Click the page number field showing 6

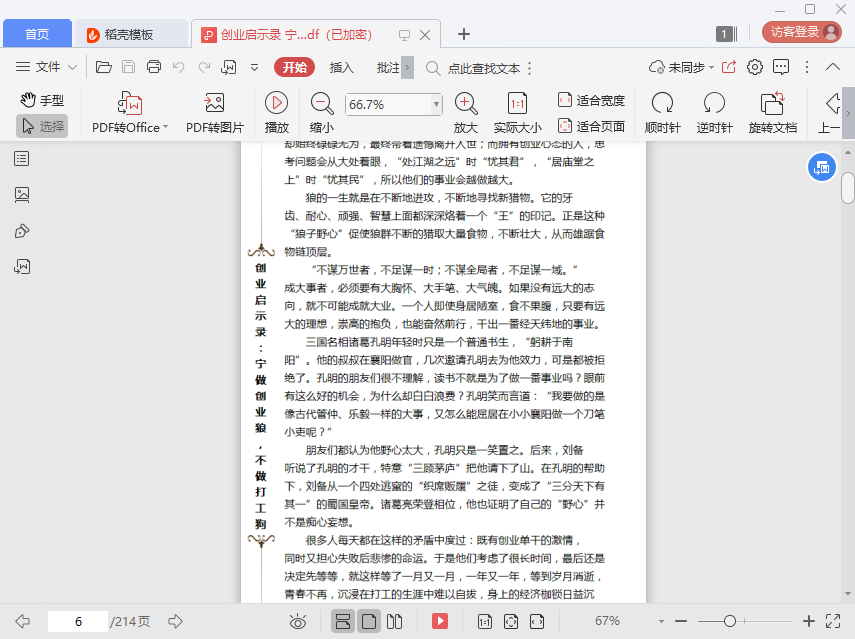click(x=78, y=622)
